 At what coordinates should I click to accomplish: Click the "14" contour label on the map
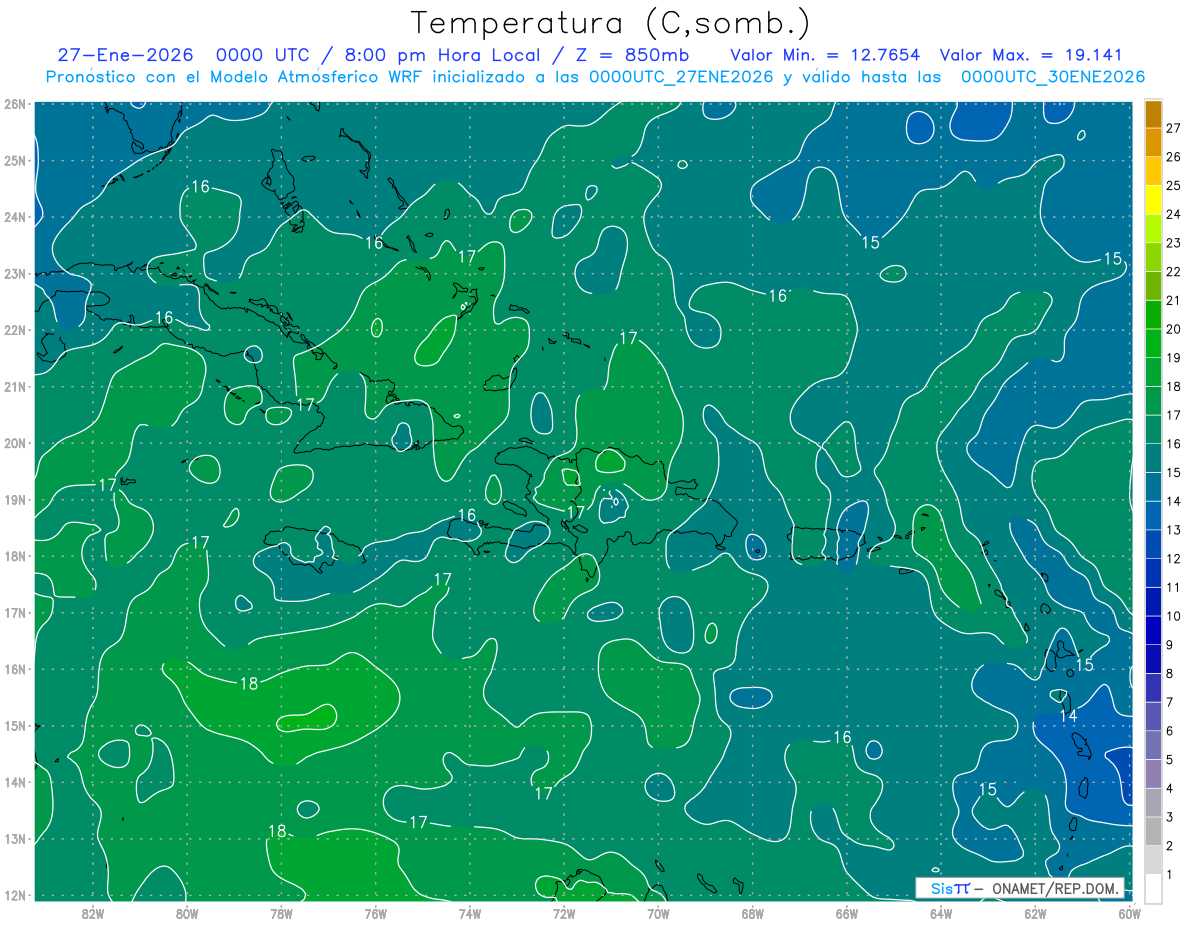click(1068, 716)
